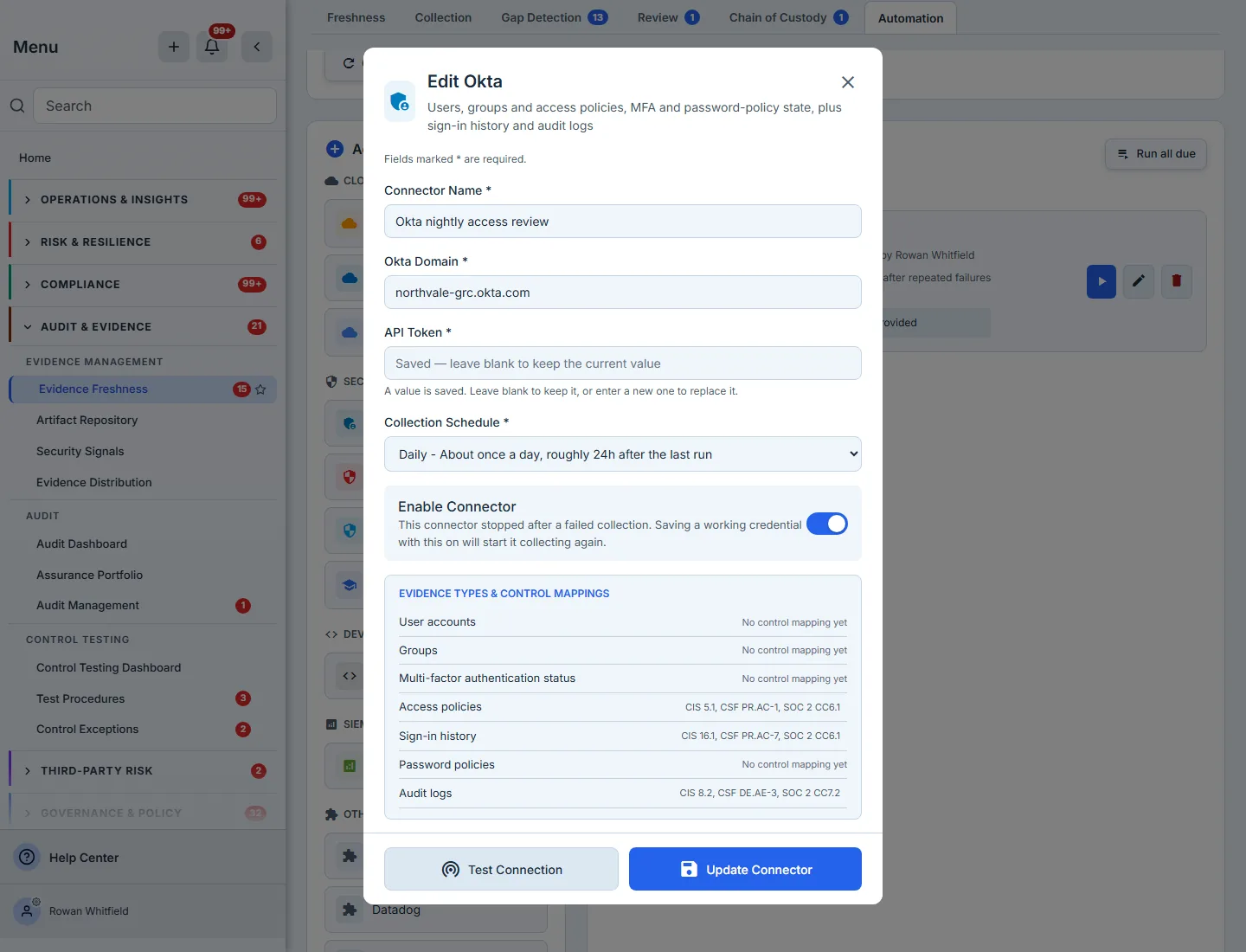Open the Gap Detection tab

555,17
